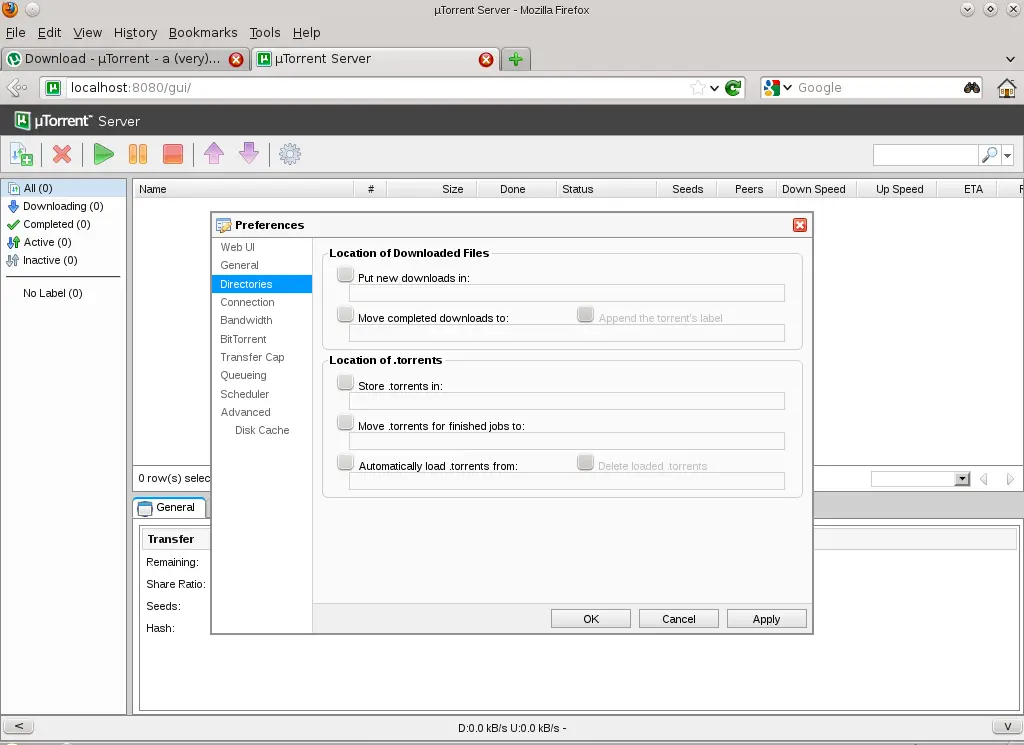Enable 'Move .torrents for finished jobs to' checkbox
This screenshot has width=1024, height=745.
(x=345, y=422)
